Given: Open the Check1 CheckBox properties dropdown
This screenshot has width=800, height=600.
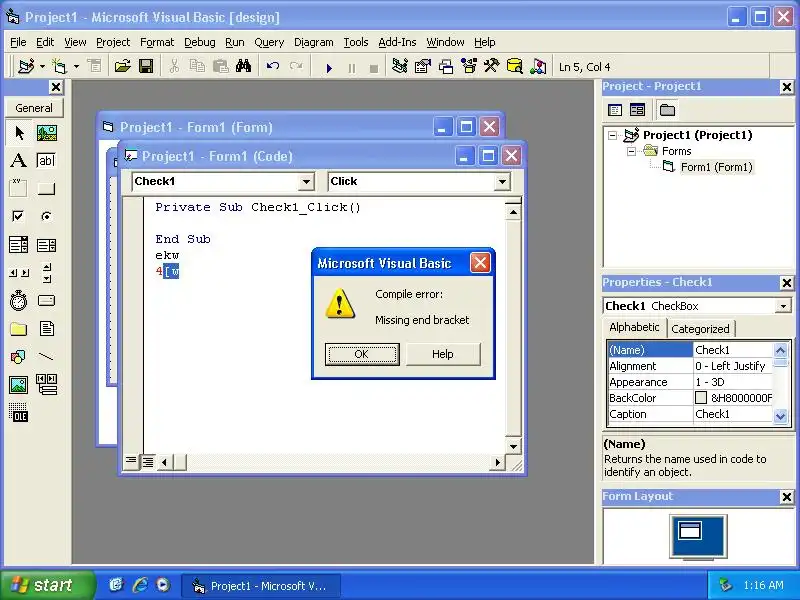Looking at the screenshot, I should 783,306.
